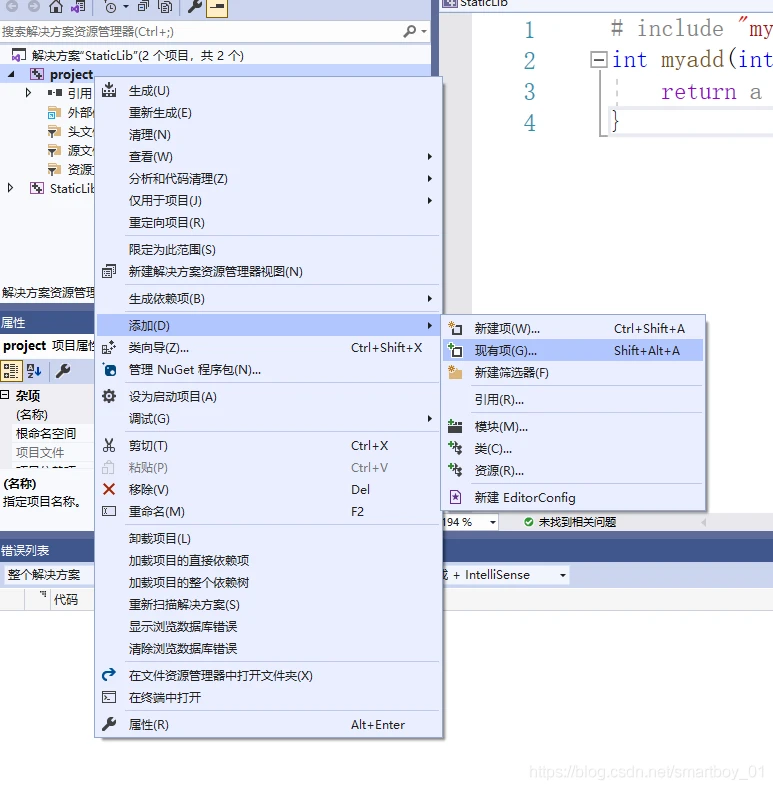The height and width of the screenshot is (790, 773).
Task: Click the Home icon in Solution Explorer toolbar
Action: click(x=56, y=7)
